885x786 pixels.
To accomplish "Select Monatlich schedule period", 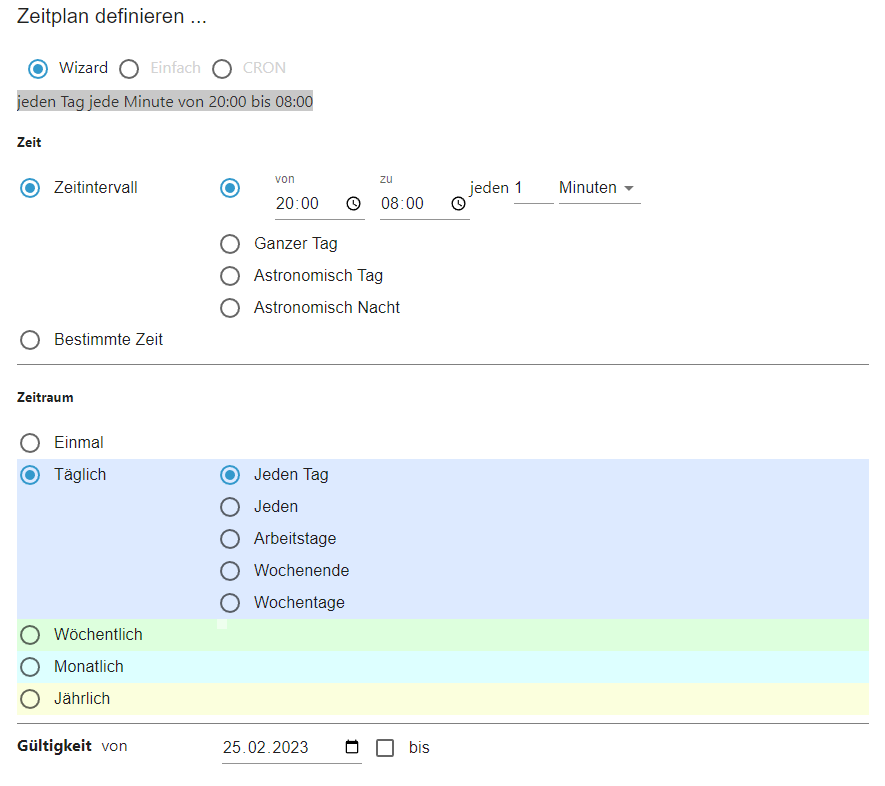I will [30, 667].
